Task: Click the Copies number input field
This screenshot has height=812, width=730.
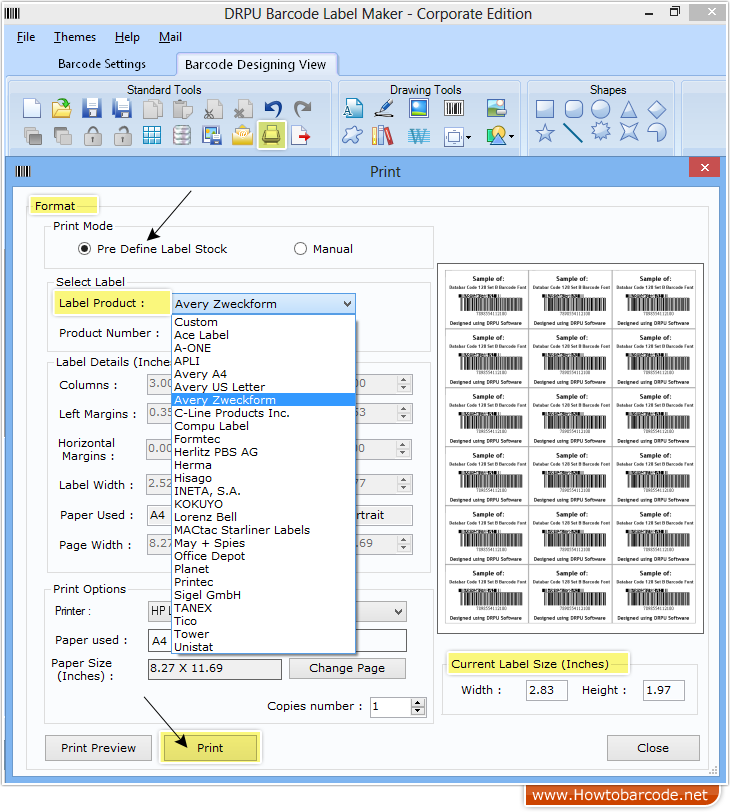Action: click(x=391, y=706)
